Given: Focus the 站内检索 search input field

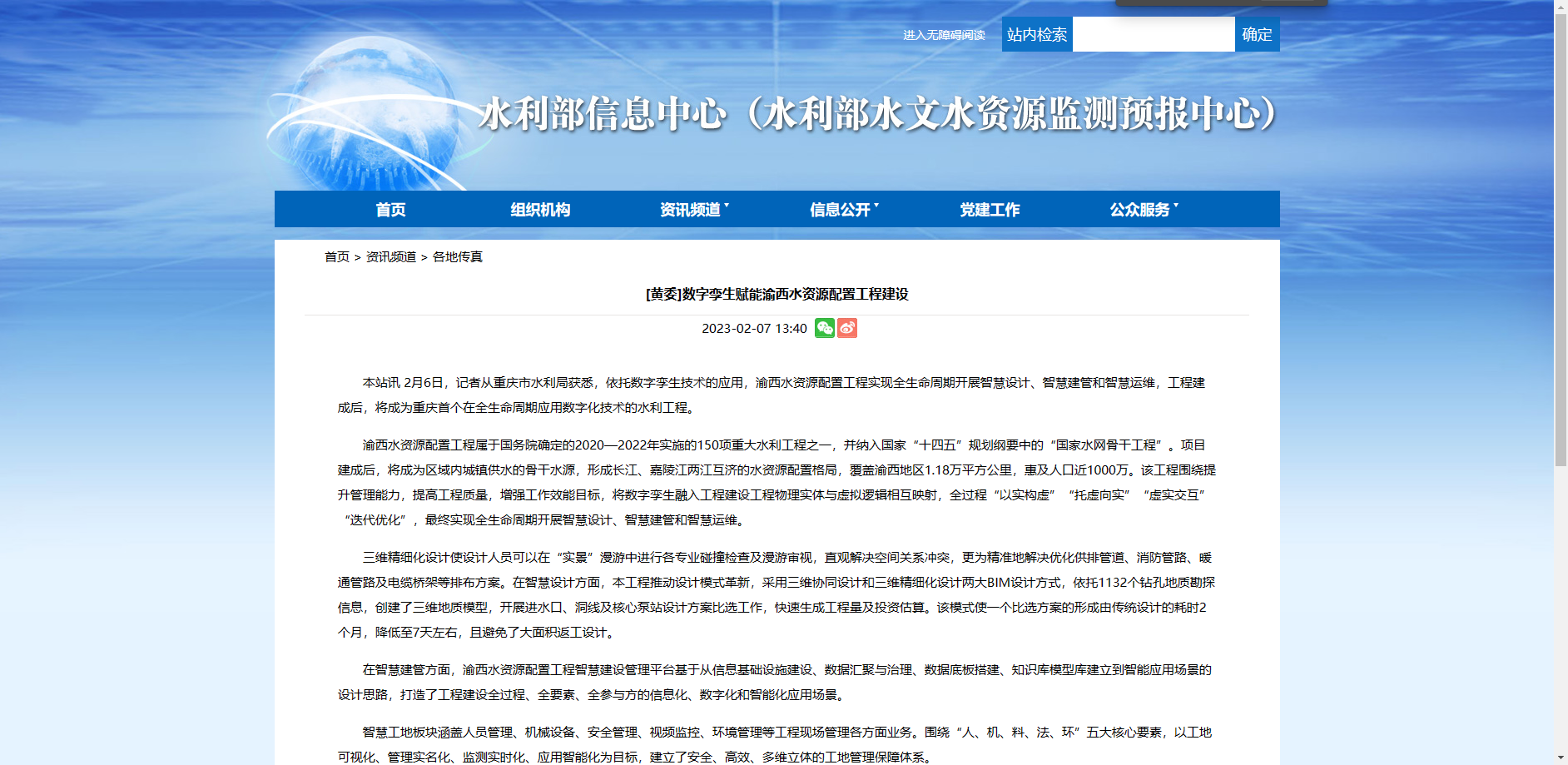Looking at the screenshot, I should pyautogui.click(x=1154, y=34).
